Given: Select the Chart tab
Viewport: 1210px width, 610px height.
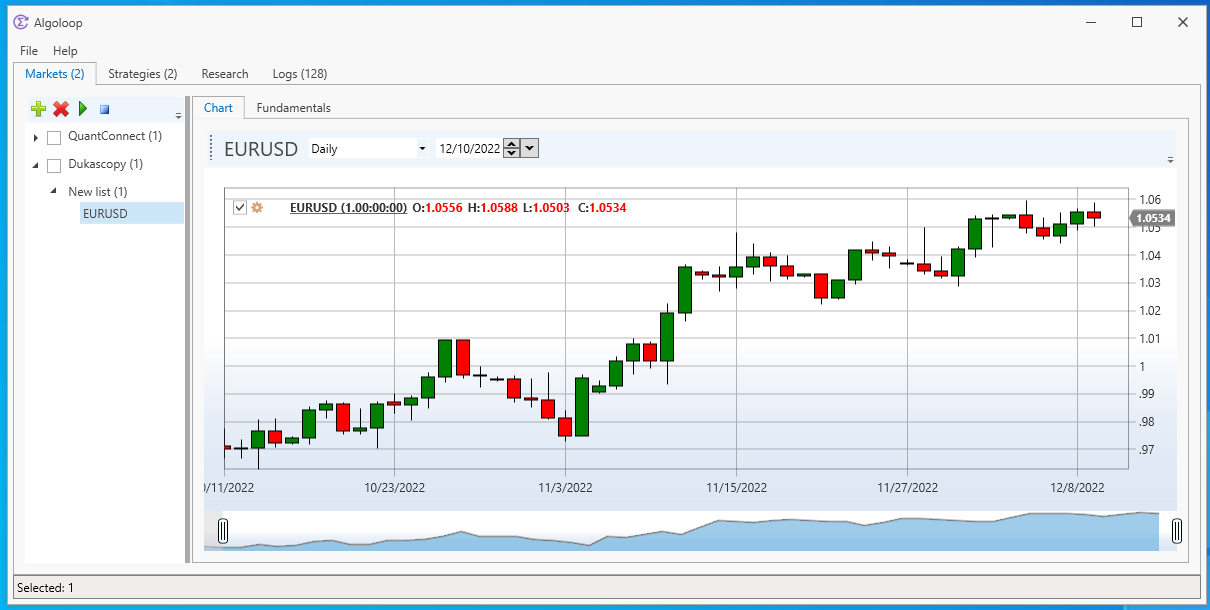Looking at the screenshot, I should (x=218, y=107).
